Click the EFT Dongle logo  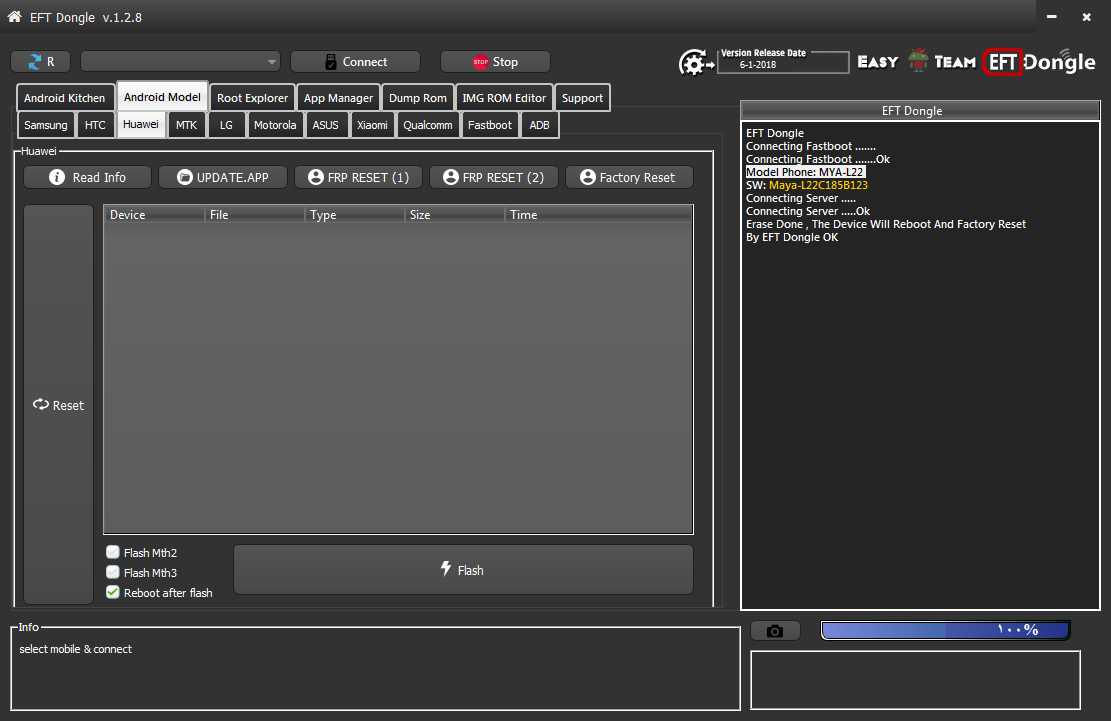coord(1039,62)
